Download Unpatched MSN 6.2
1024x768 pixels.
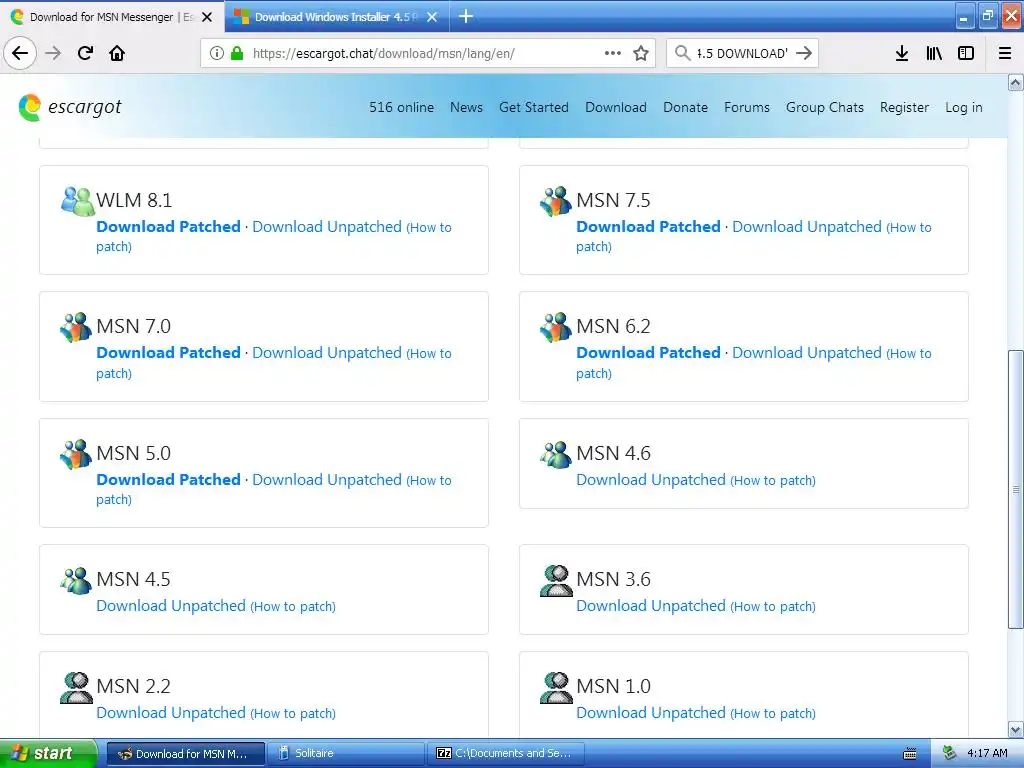pyautogui.click(x=807, y=353)
